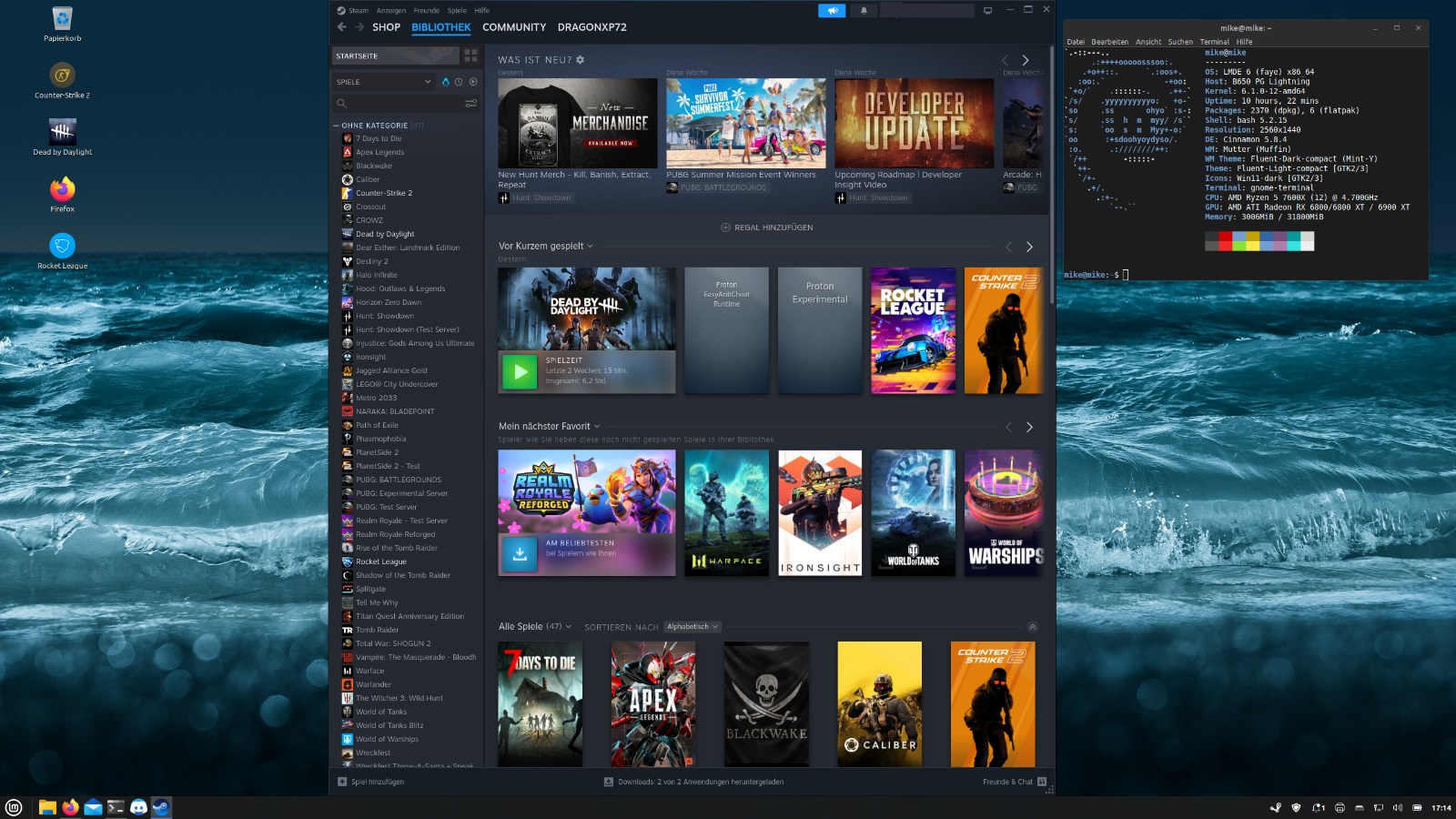
Task: Open the Steam menu
Action: pyautogui.click(x=359, y=11)
